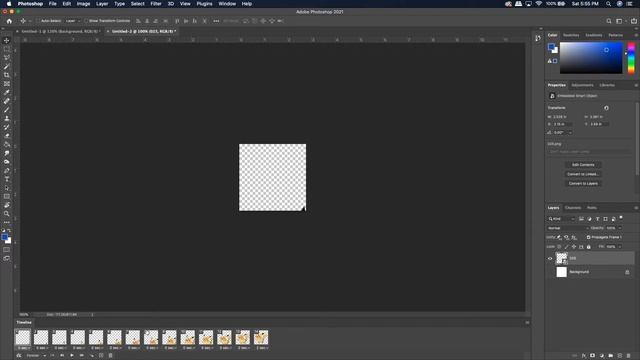Toggle the Show Transform Controls checkbox

click(86, 21)
